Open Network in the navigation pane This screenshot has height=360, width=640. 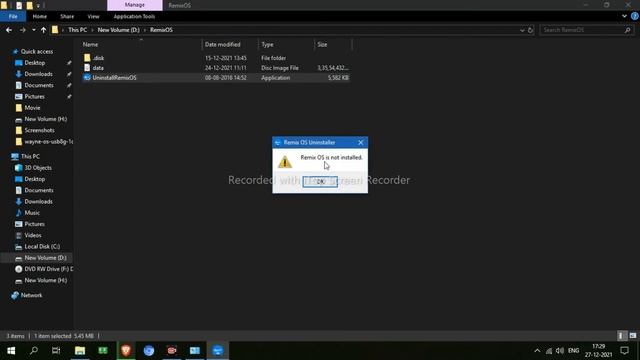click(x=31, y=295)
